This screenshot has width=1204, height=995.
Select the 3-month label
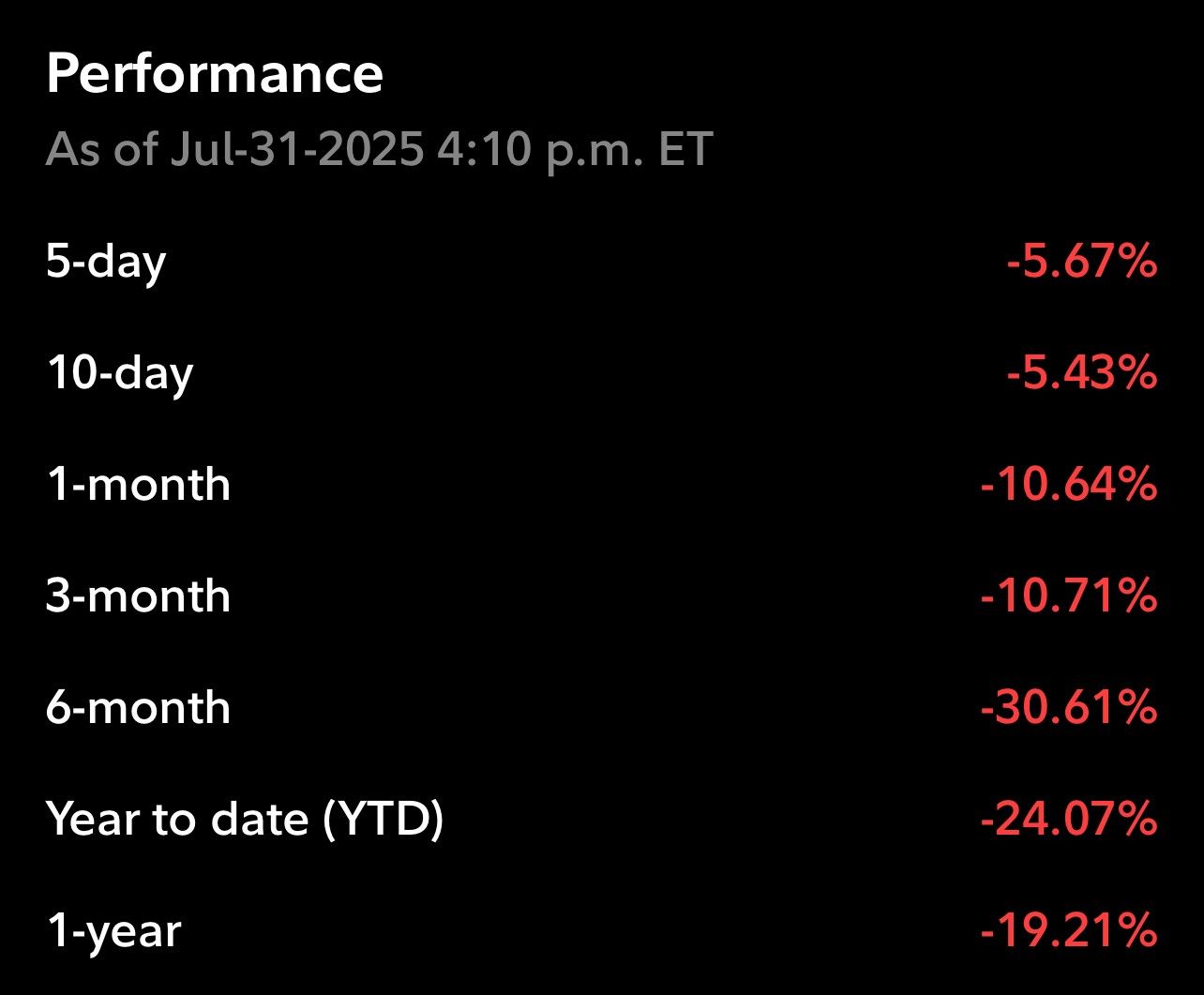(x=139, y=596)
